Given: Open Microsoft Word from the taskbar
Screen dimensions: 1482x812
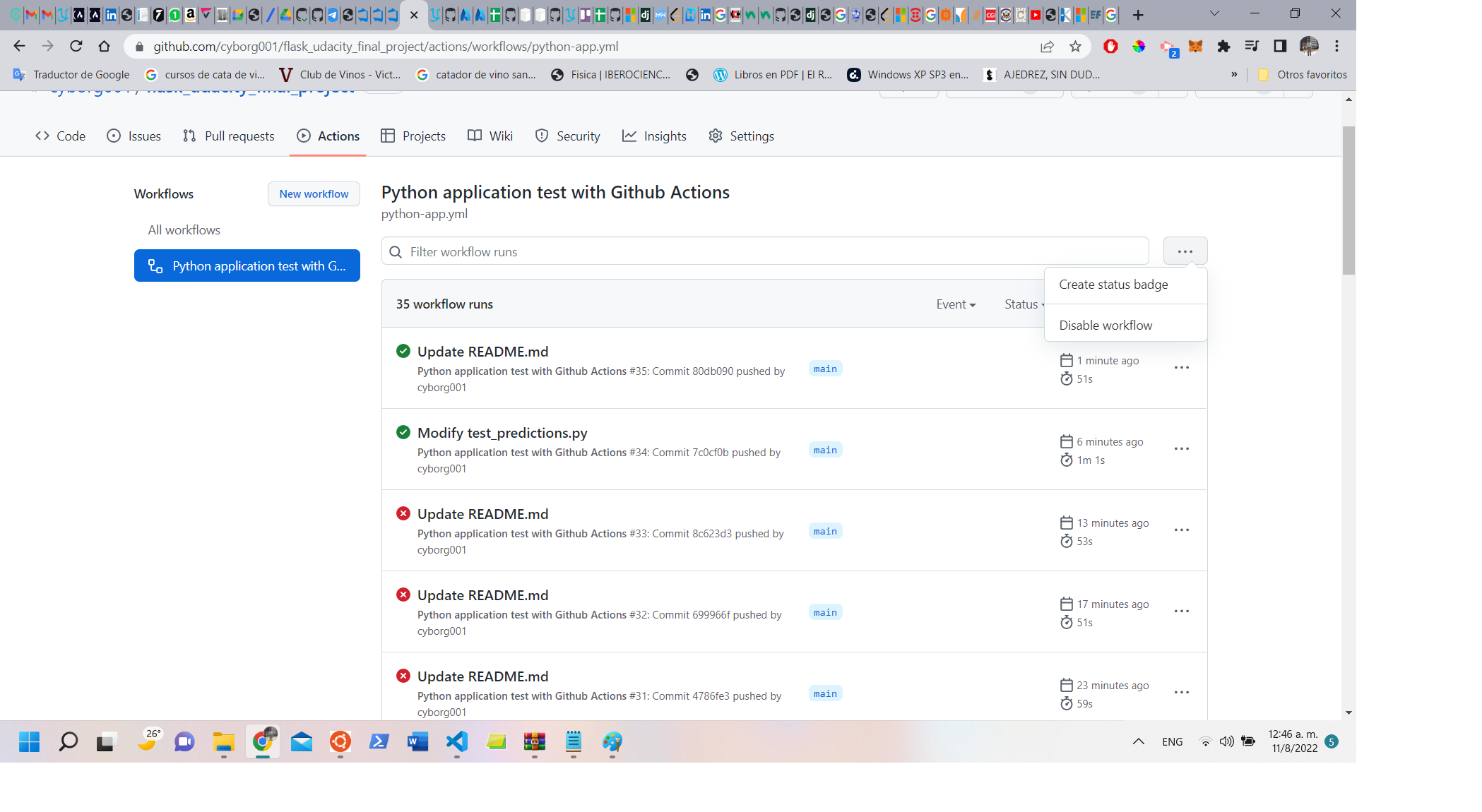Looking at the screenshot, I should point(417,742).
